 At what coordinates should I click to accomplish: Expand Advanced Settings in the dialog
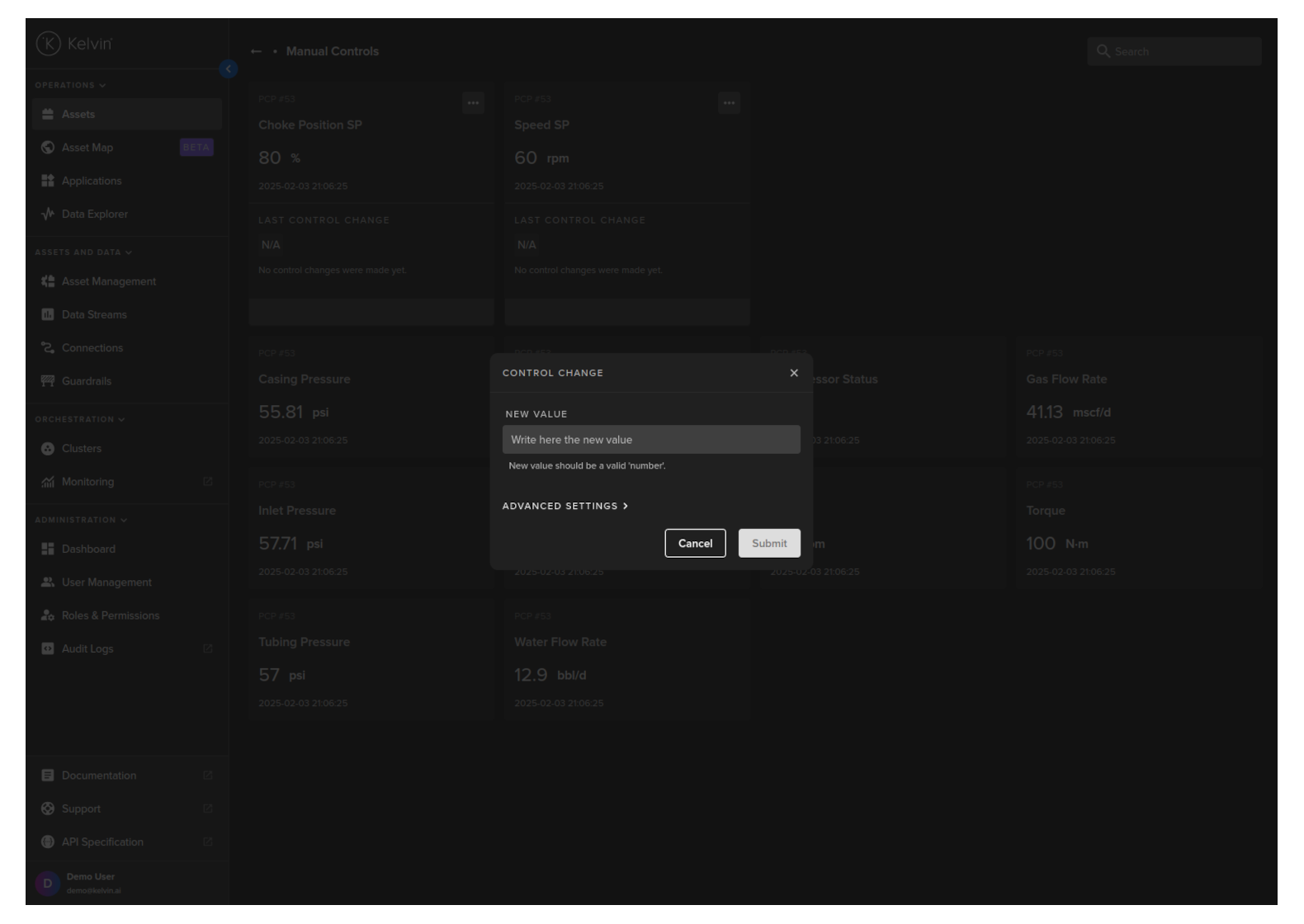[x=565, y=506]
